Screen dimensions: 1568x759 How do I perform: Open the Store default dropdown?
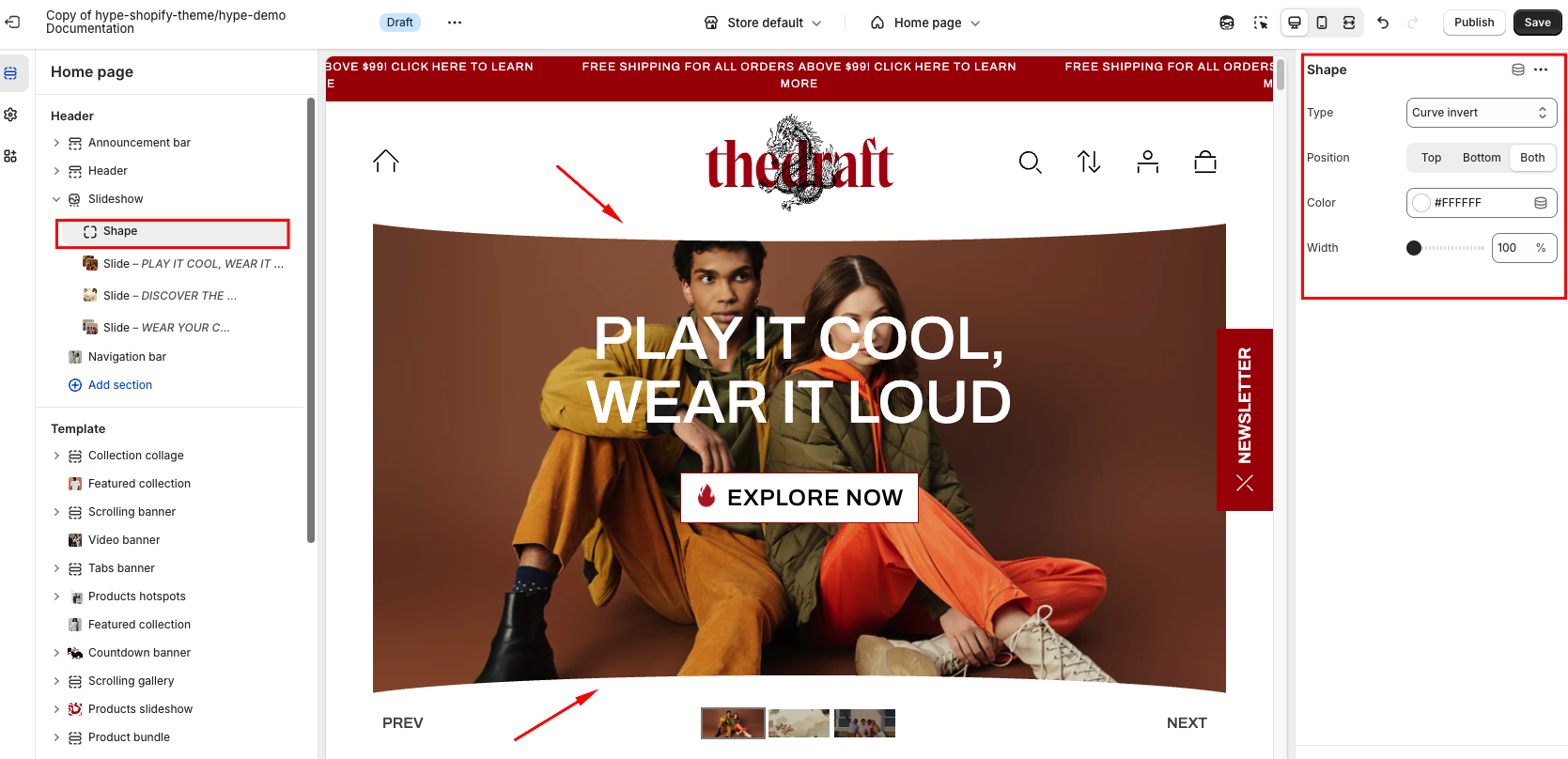coord(763,23)
